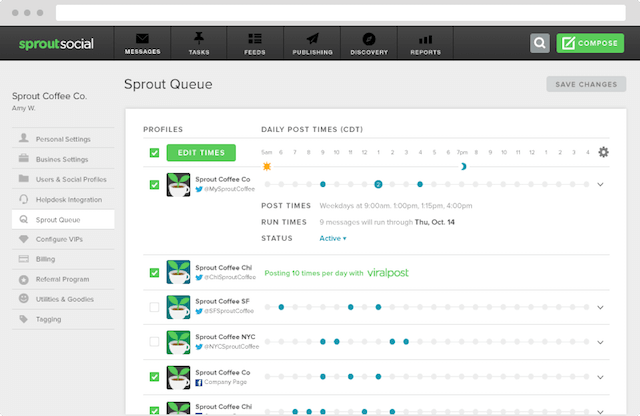This screenshot has width=640, height=416.
Task: Click the last blue dot on the NYC timeline
Action: (x=406, y=342)
